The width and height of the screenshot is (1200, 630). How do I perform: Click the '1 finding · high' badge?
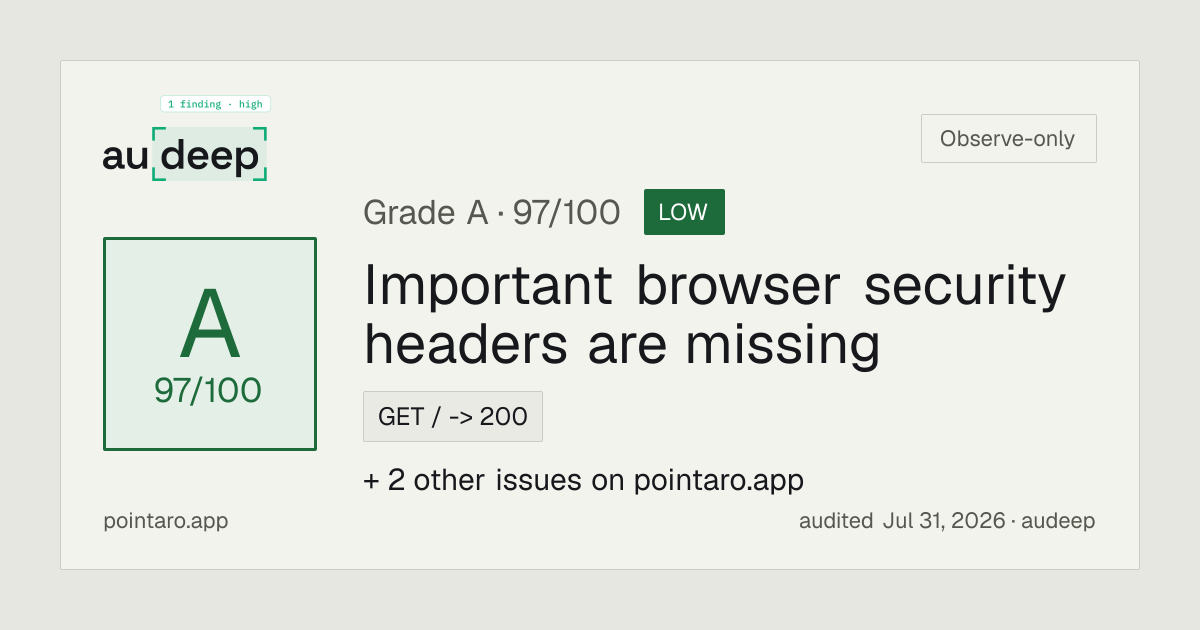[x=215, y=104]
